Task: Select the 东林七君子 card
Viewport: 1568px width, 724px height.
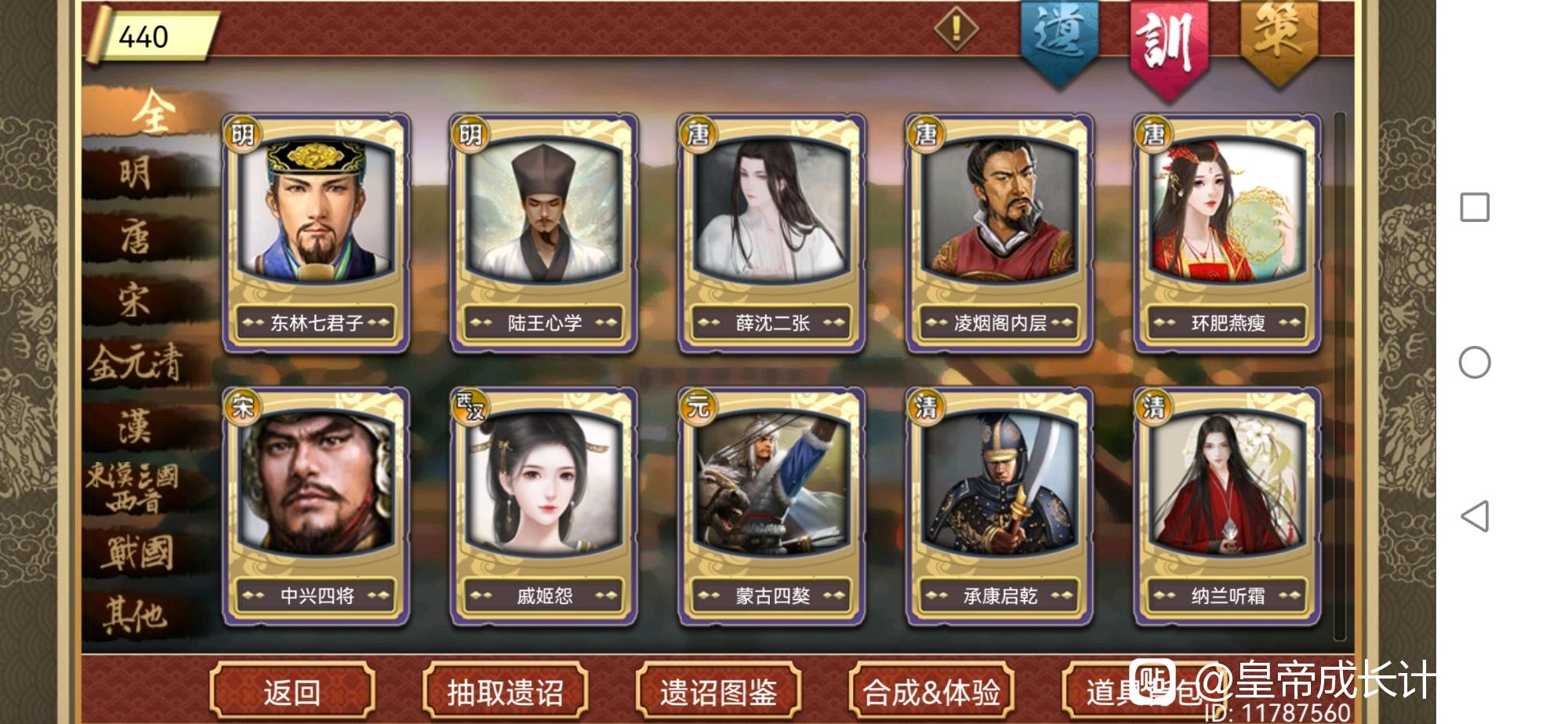Action: click(316, 233)
